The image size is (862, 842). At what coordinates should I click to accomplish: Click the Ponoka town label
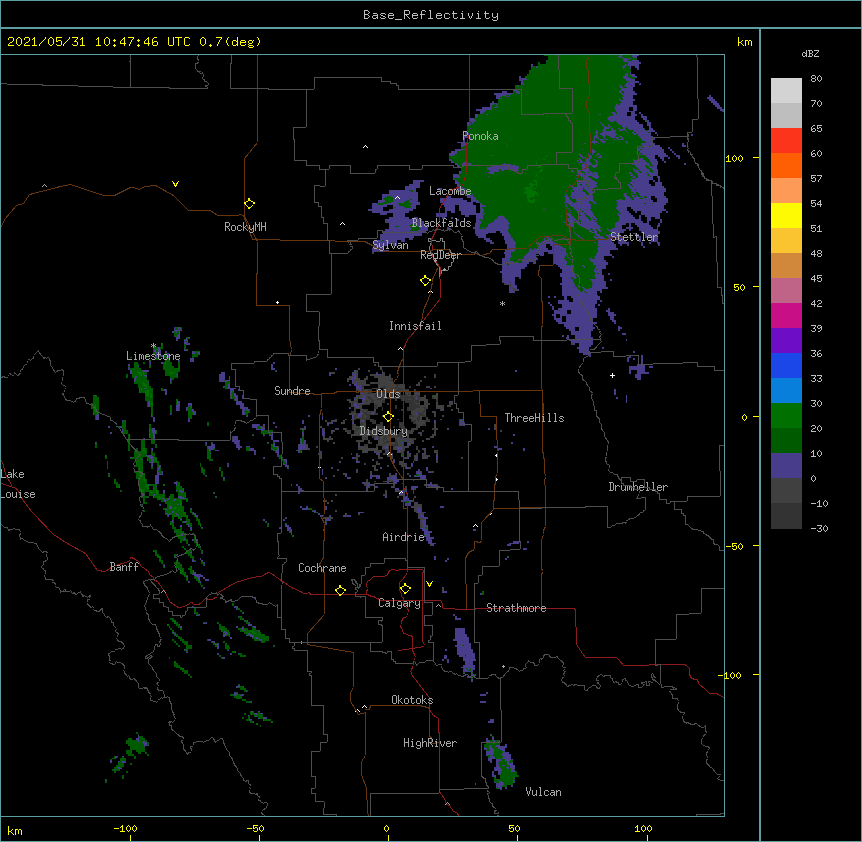(480, 136)
